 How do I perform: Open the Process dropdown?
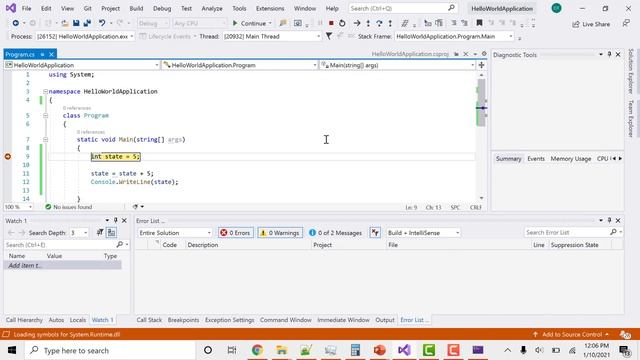click(131, 36)
